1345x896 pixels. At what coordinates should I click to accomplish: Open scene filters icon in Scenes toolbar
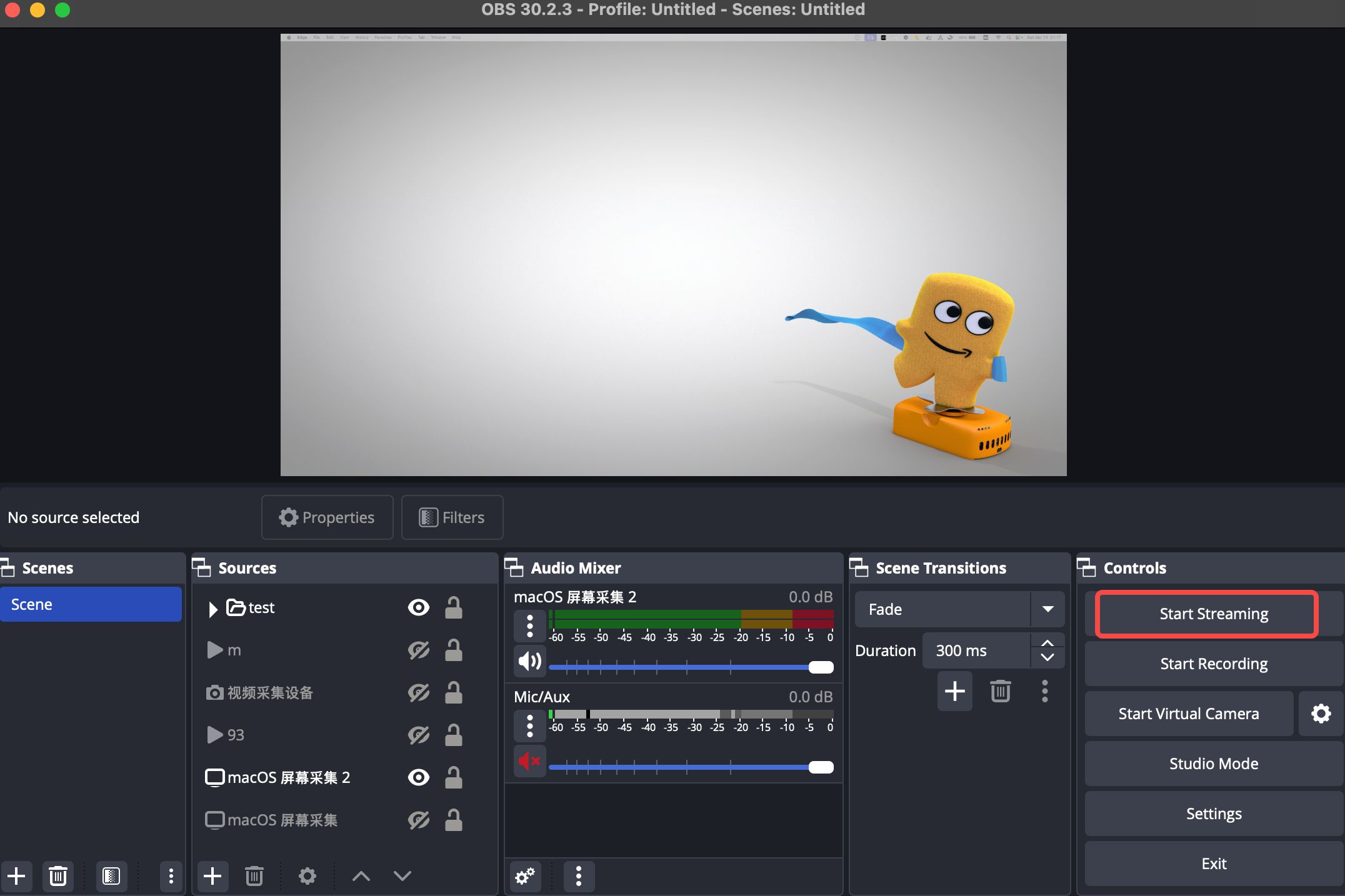pyautogui.click(x=111, y=876)
